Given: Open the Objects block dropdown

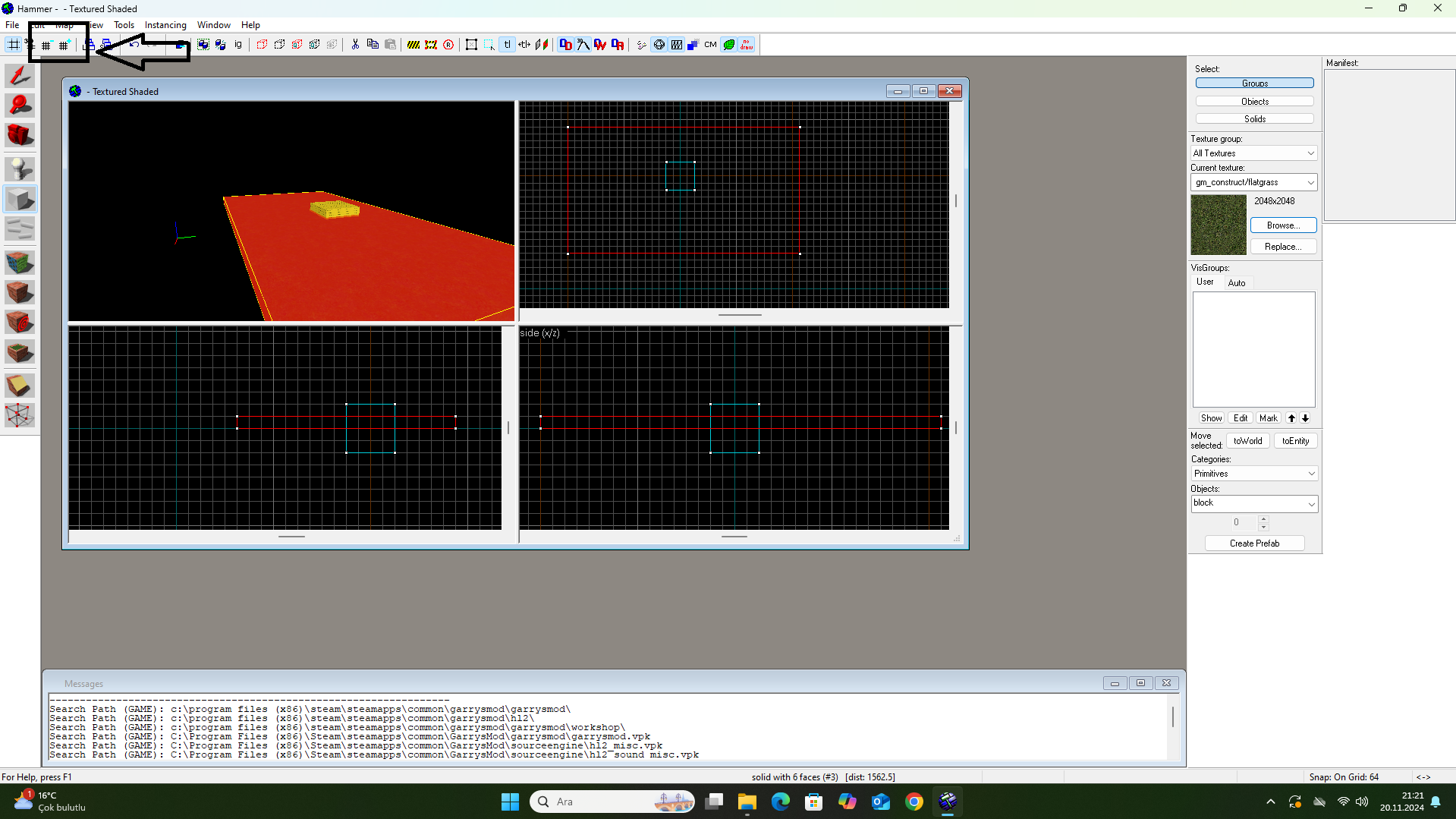Looking at the screenshot, I should [1254, 503].
